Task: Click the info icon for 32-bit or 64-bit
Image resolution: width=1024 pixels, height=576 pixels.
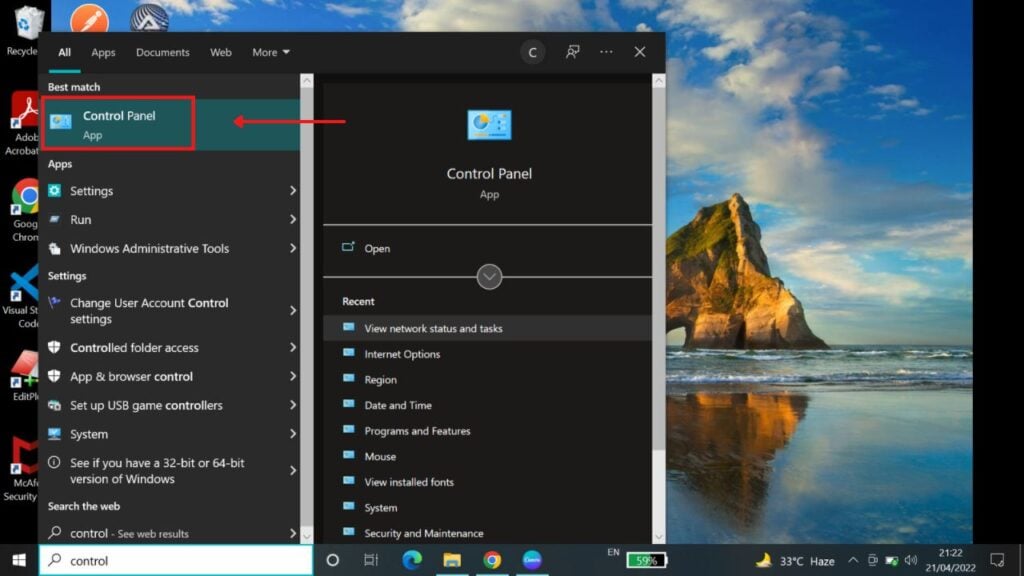Action: click(x=55, y=462)
